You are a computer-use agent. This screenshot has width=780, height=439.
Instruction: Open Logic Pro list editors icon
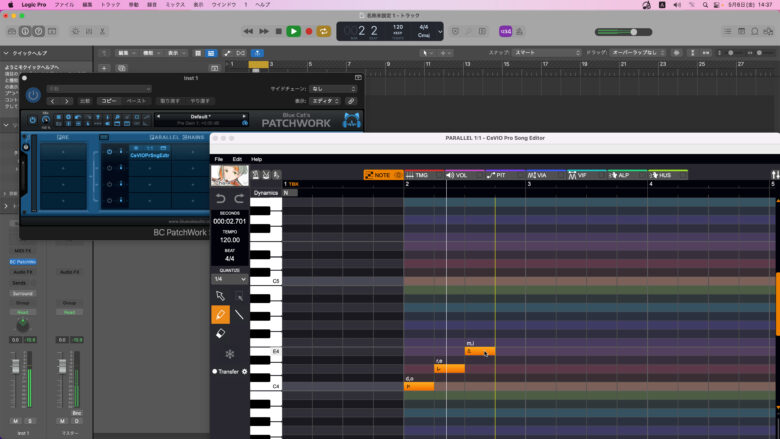pos(727,31)
